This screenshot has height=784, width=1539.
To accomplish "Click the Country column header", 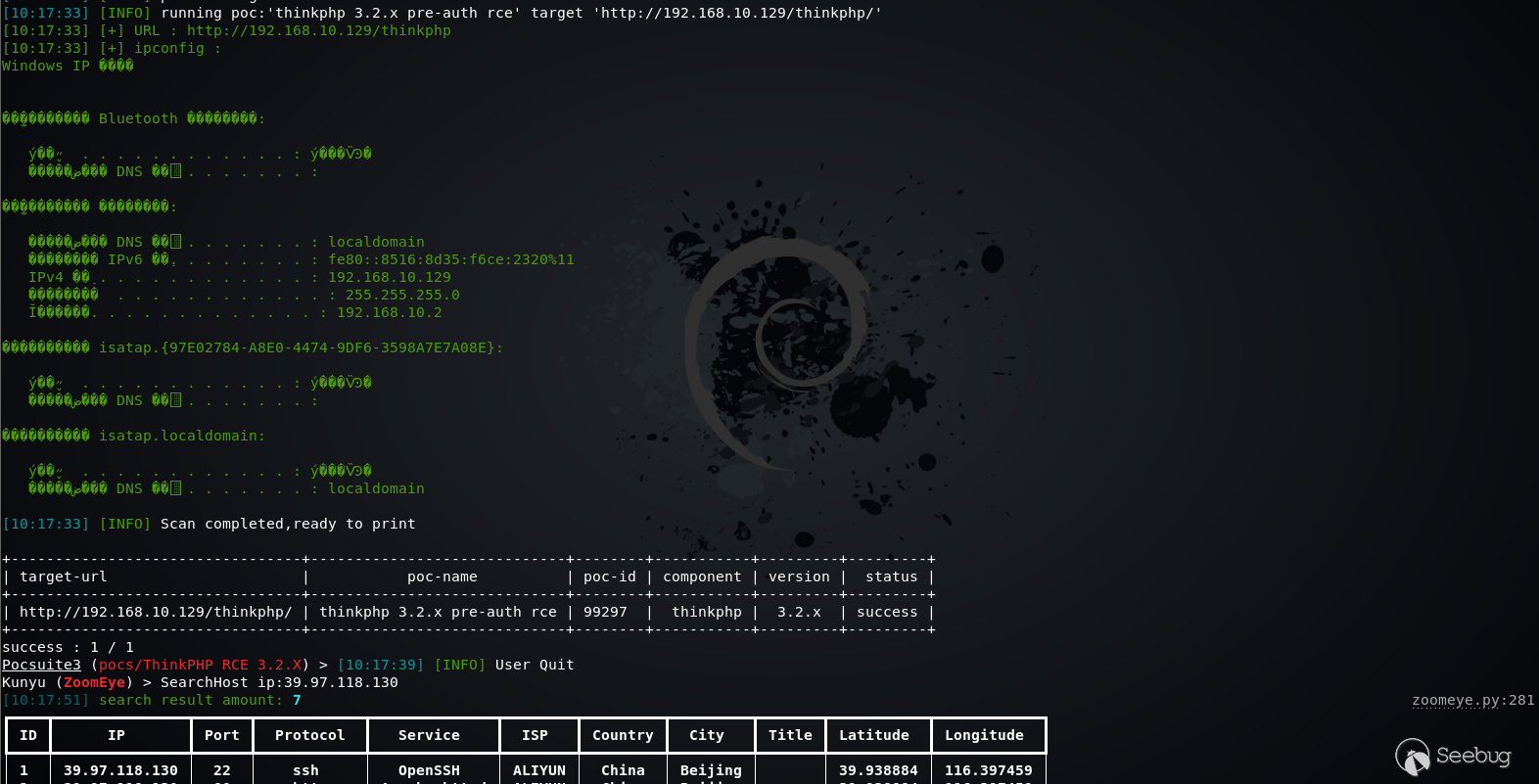I will (623, 735).
